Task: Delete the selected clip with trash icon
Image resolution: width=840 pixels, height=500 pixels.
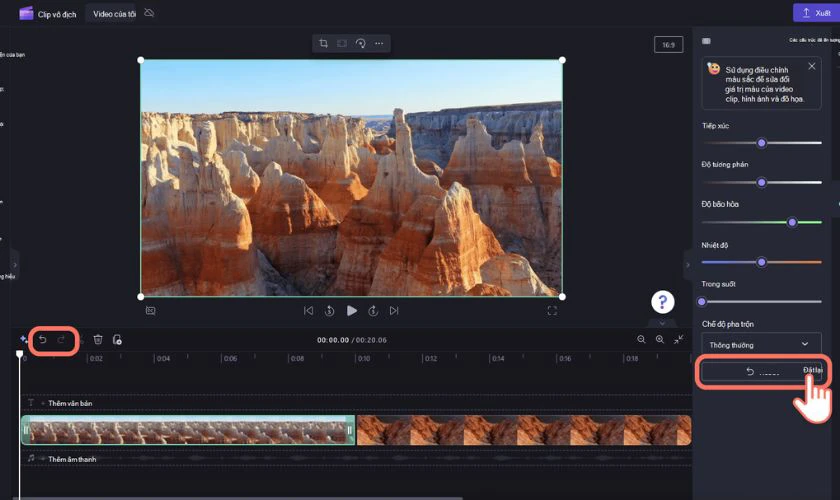Action: [98, 339]
